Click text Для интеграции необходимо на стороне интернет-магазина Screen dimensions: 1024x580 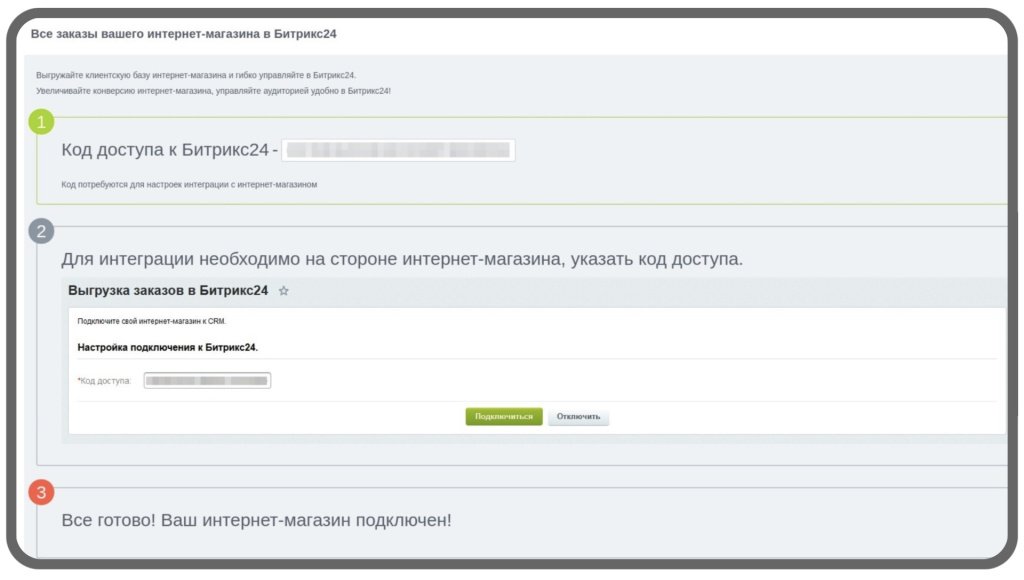coord(402,259)
